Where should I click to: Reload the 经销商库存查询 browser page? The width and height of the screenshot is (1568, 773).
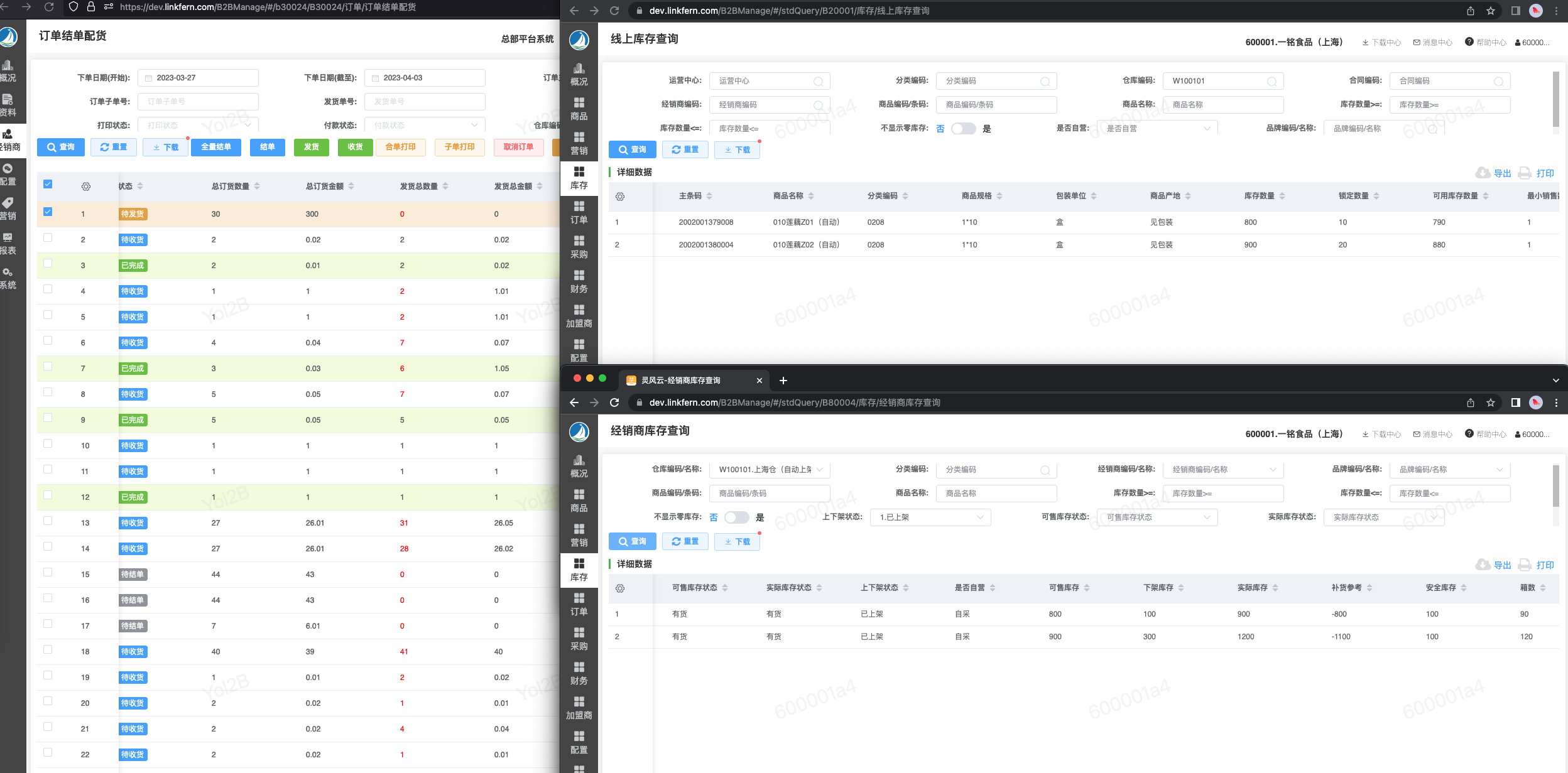tap(614, 403)
